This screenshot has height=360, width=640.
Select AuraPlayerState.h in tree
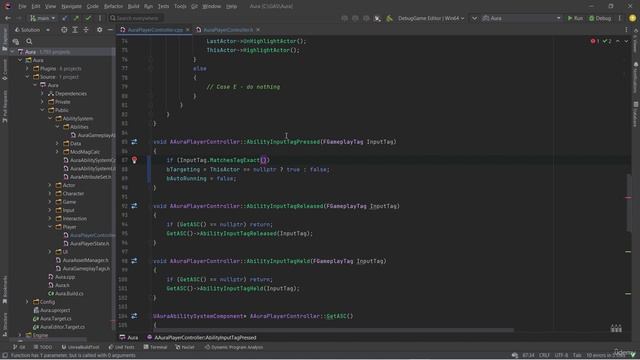89,243
